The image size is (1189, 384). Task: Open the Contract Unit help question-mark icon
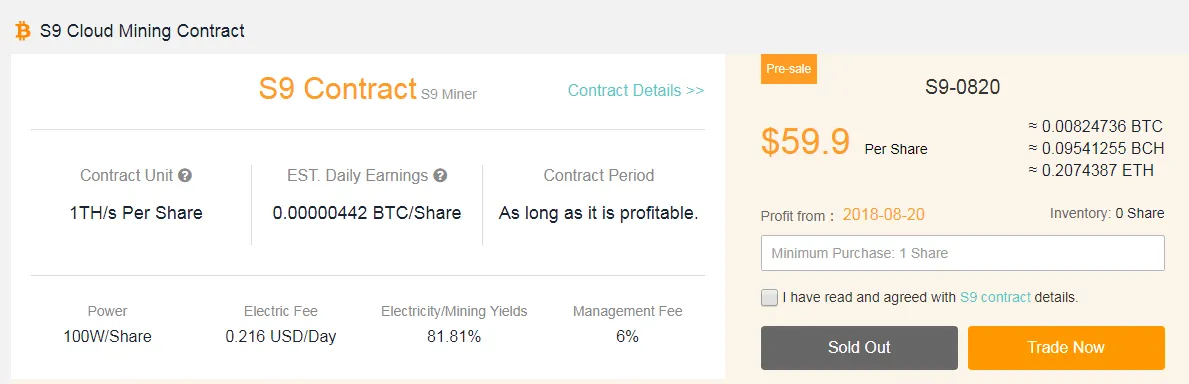pos(185,175)
